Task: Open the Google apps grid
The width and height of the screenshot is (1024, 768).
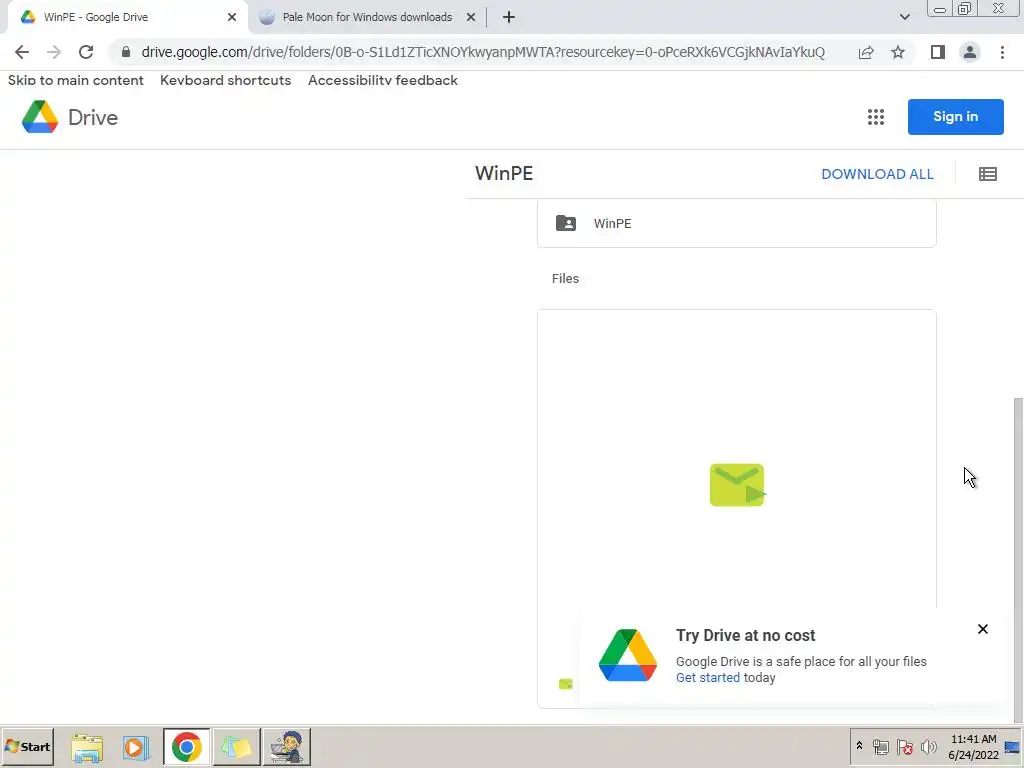Action: coord(876,117)
